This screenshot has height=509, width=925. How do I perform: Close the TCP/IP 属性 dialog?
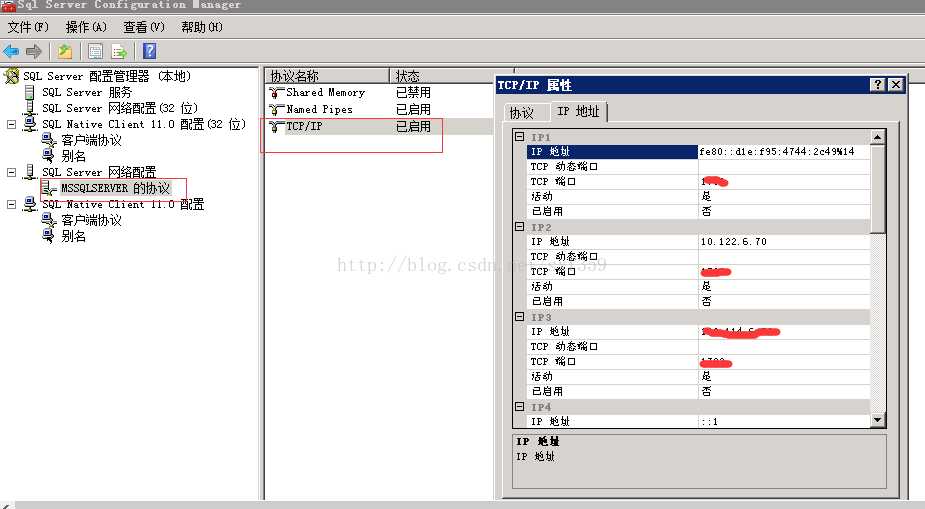coord(896,84)
